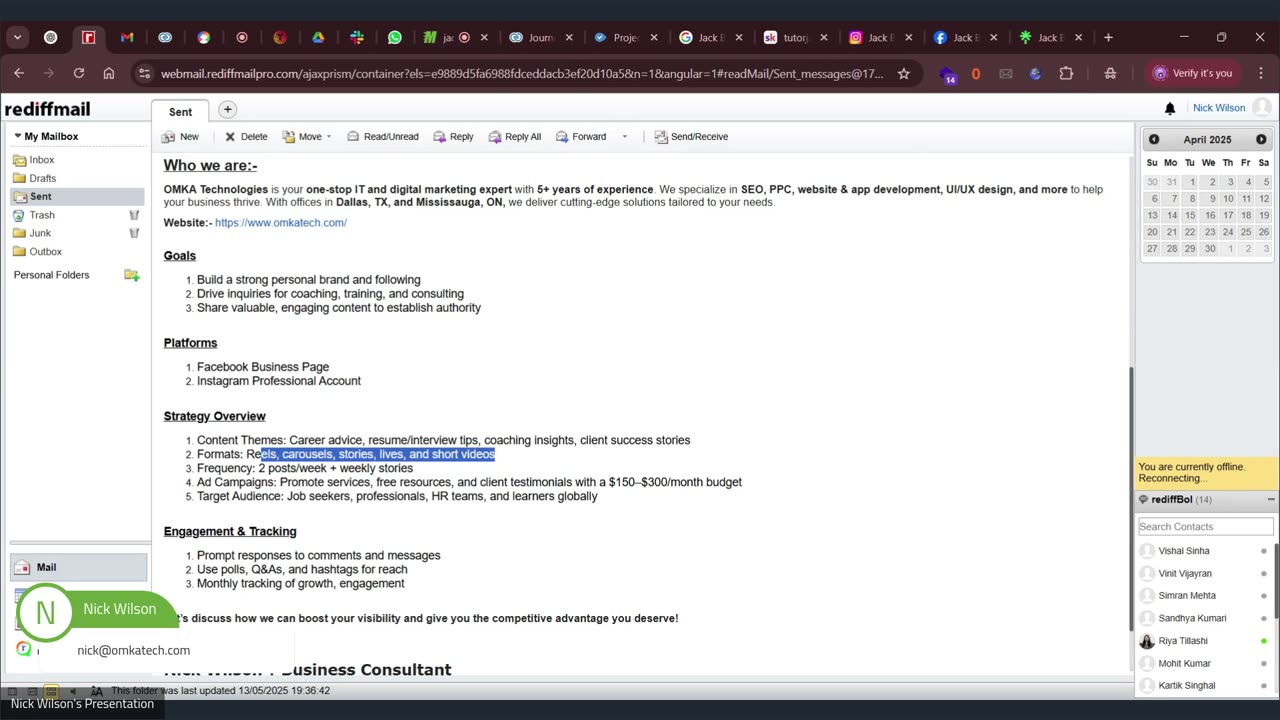Screen dimensions: 1280x720
Task: Go to next month in calendar
Action: (x=1261, y=140)
